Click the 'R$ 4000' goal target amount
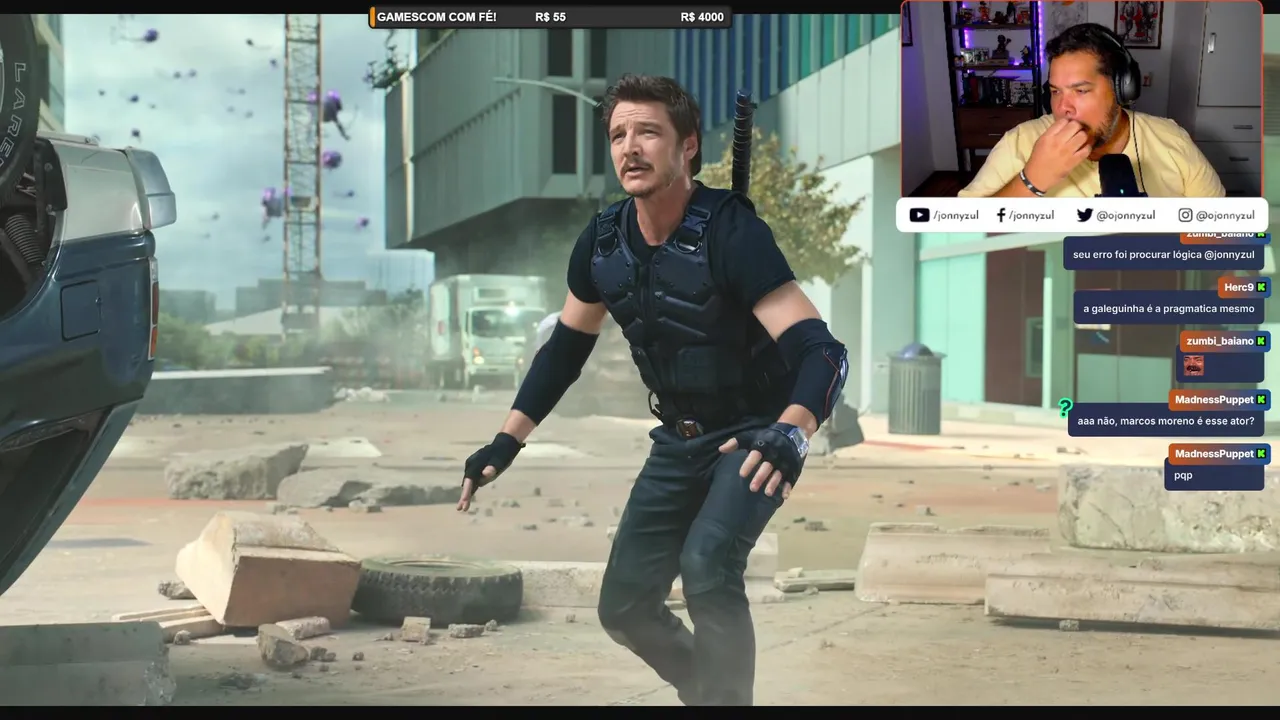Viewport: 1280px width, 720px height. point(702,17)
